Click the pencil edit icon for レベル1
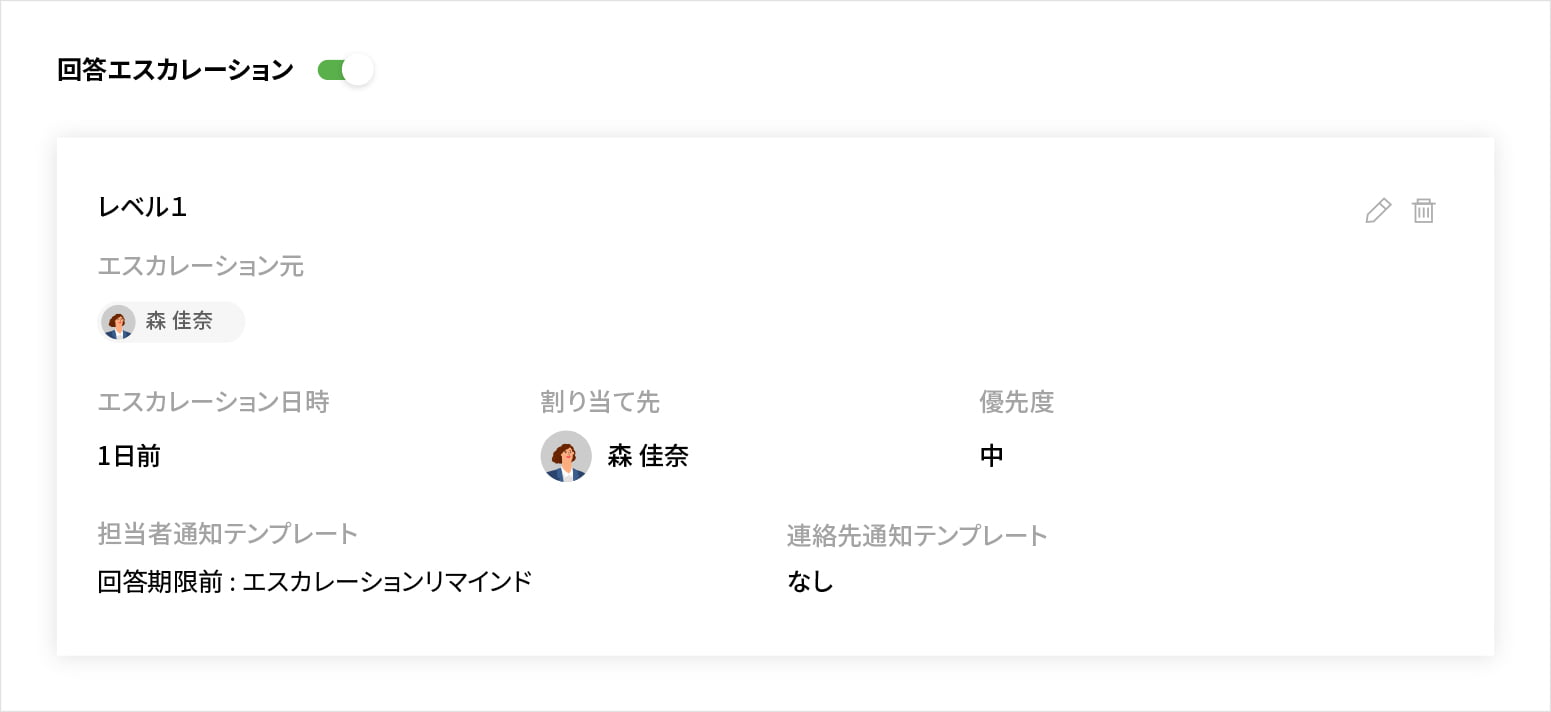The width and height of the screenshot is (1551, 712). (x=1378, y=211)
